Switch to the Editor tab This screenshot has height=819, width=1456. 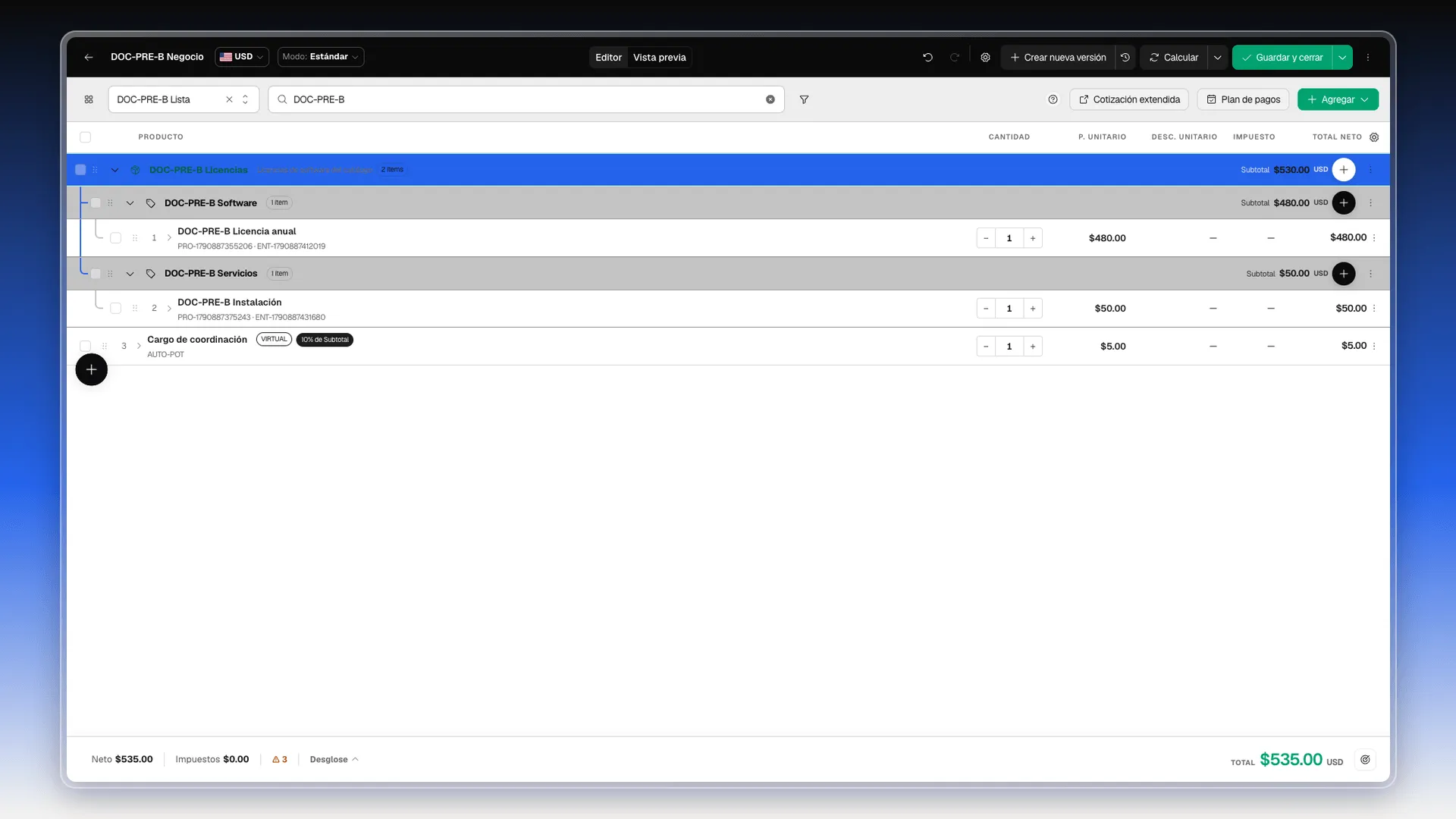click(x=608, y=58)
